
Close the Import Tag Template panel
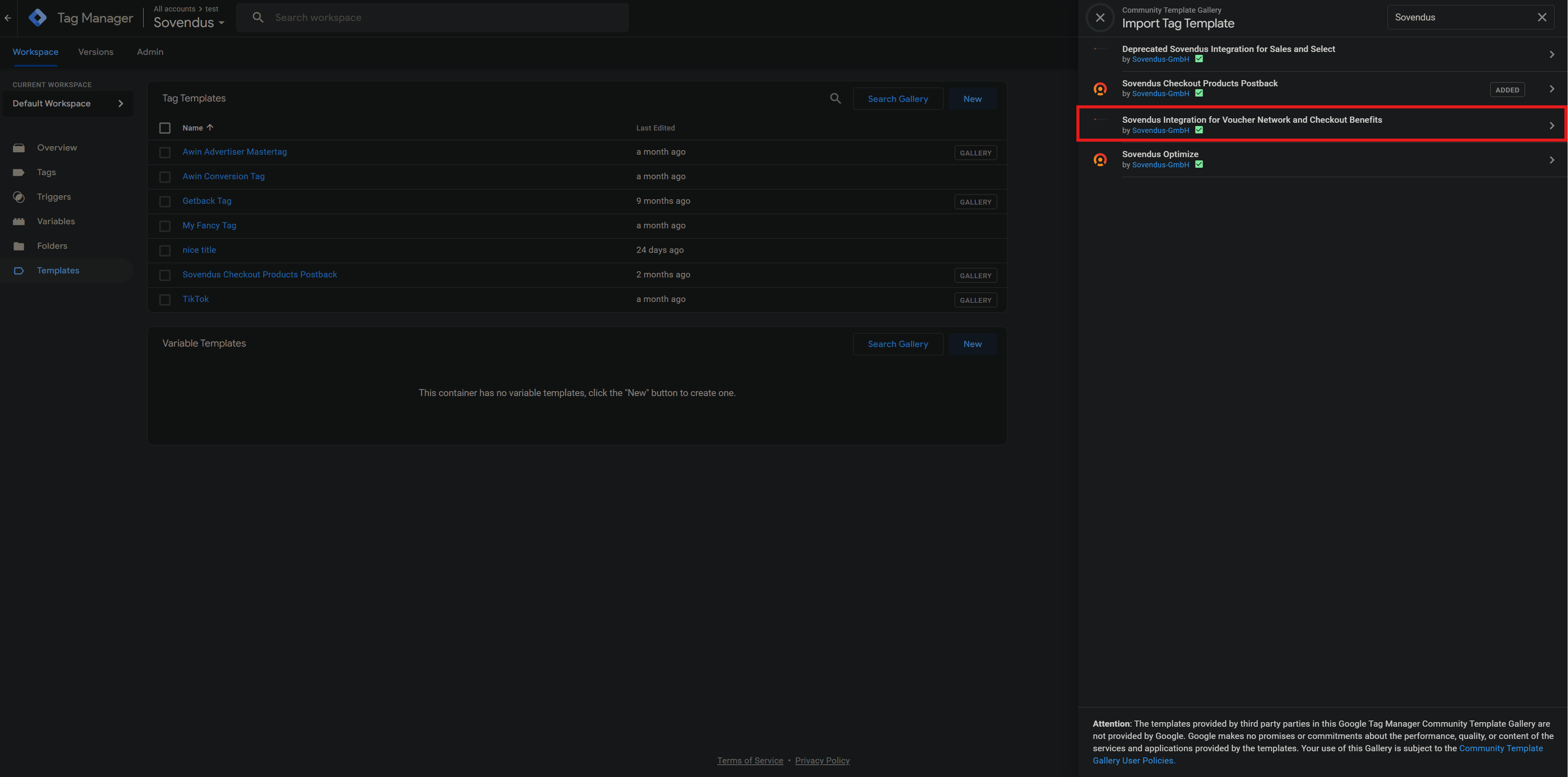pos(1100,18)
